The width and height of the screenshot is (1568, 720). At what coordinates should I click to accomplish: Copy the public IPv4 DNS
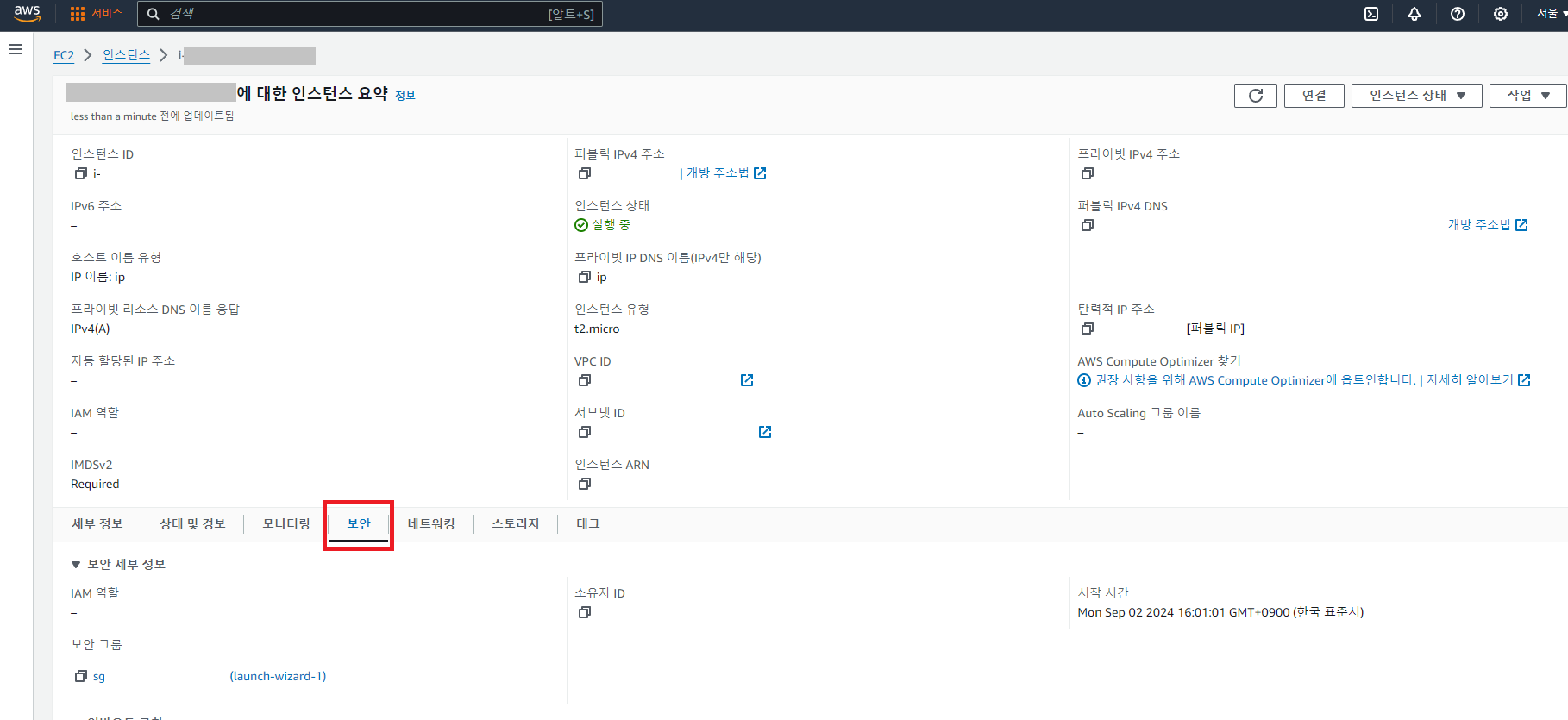click(x=1088, y=225)
